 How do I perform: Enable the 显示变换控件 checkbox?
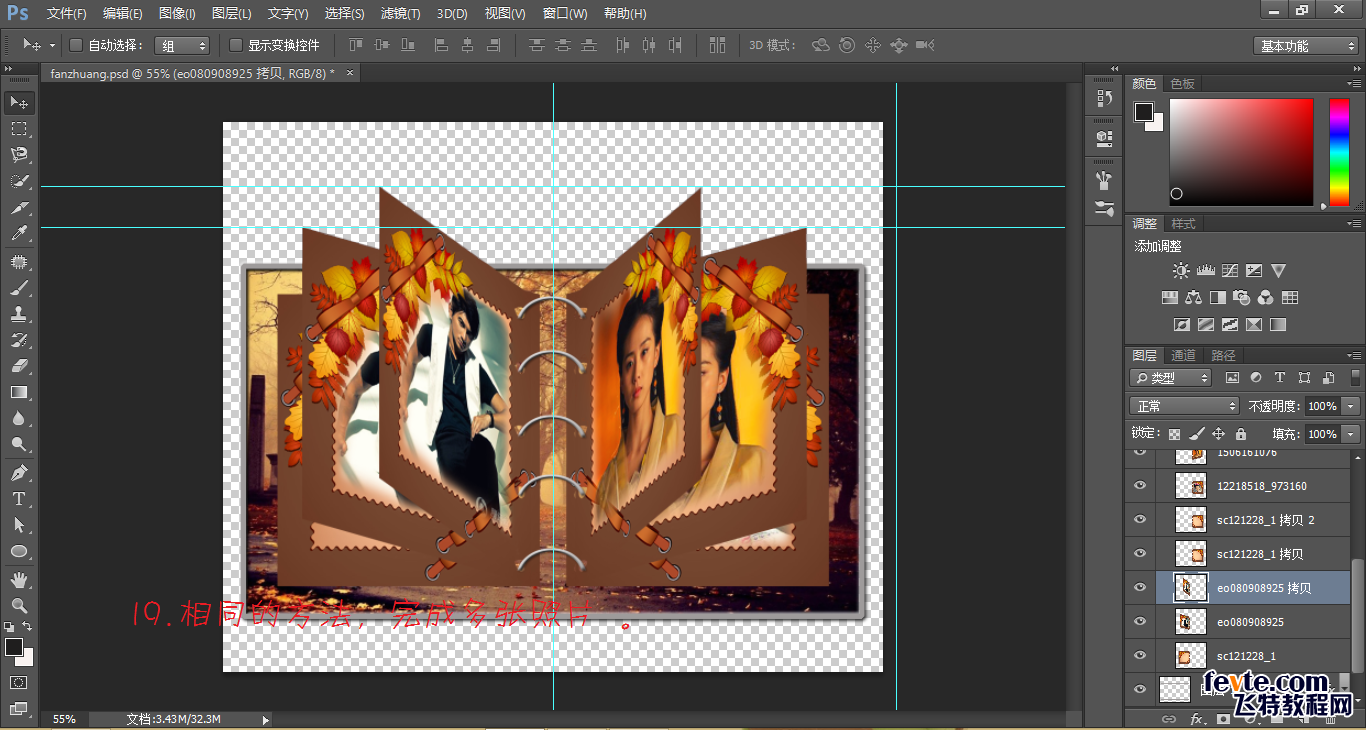click(x=236, y=45)
